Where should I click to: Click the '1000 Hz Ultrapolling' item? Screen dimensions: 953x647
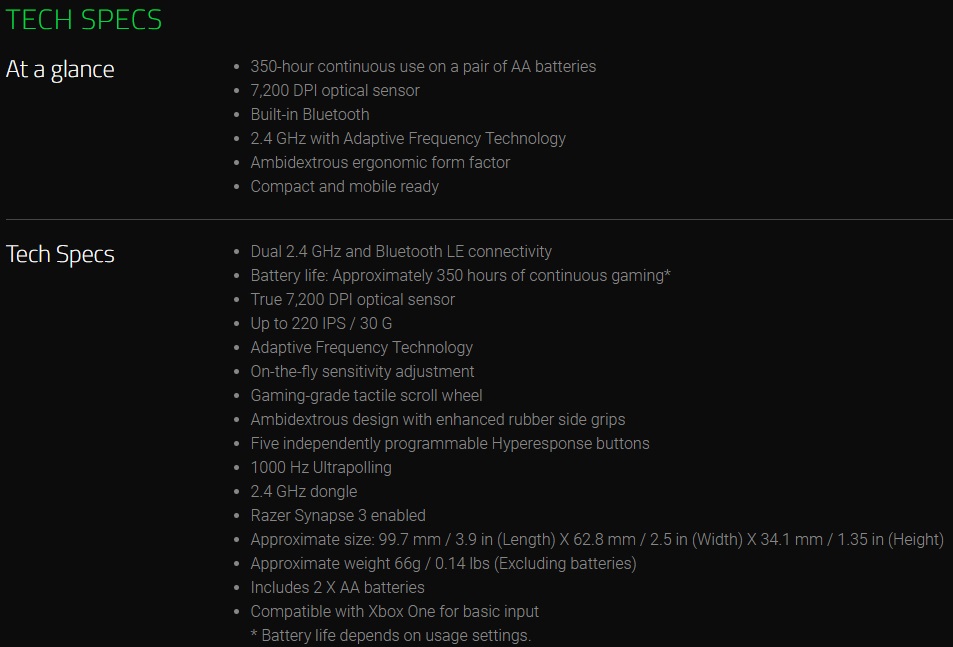coord(321,467)
